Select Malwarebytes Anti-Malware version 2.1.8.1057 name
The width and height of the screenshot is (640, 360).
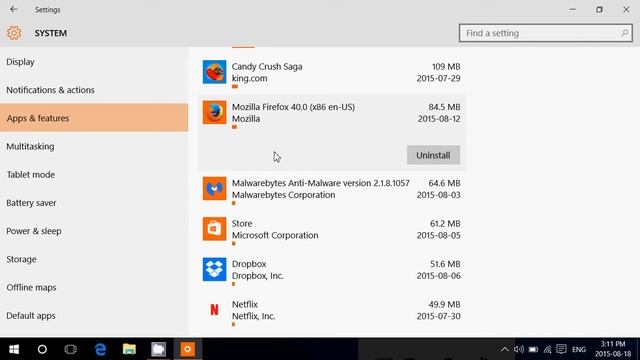[320, 183]
